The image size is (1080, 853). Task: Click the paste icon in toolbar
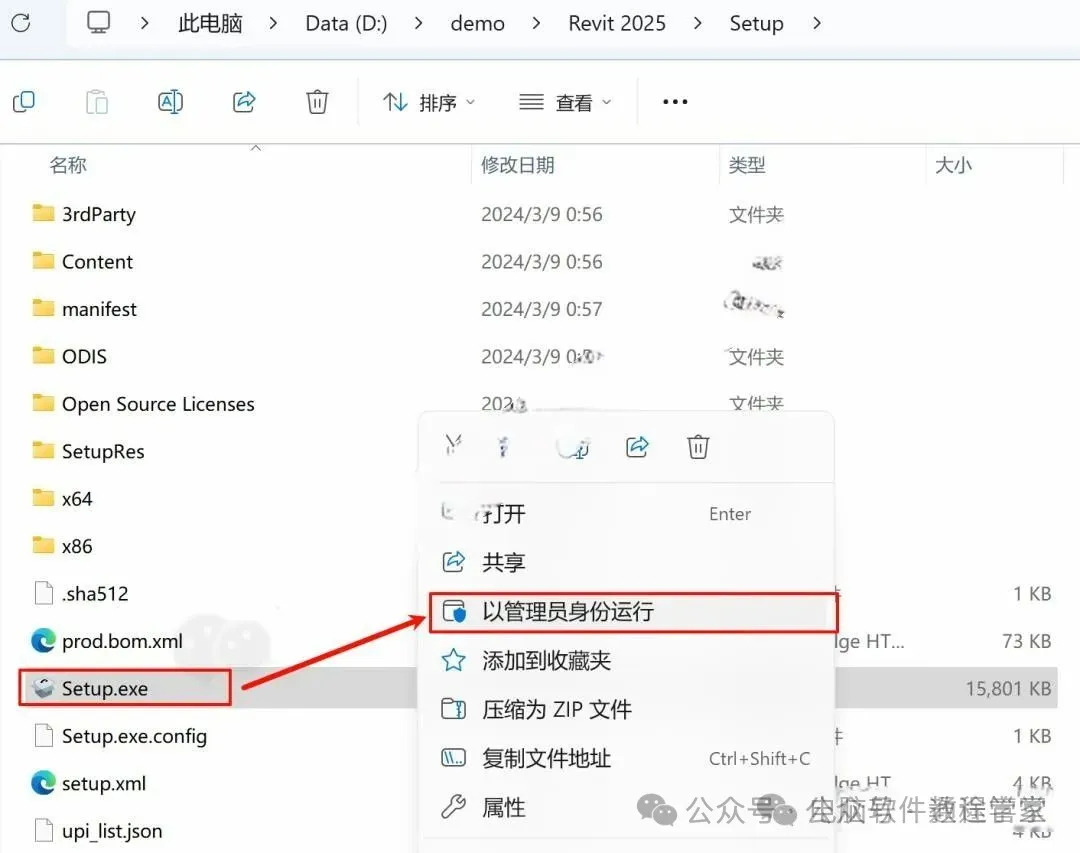[96, 102]
